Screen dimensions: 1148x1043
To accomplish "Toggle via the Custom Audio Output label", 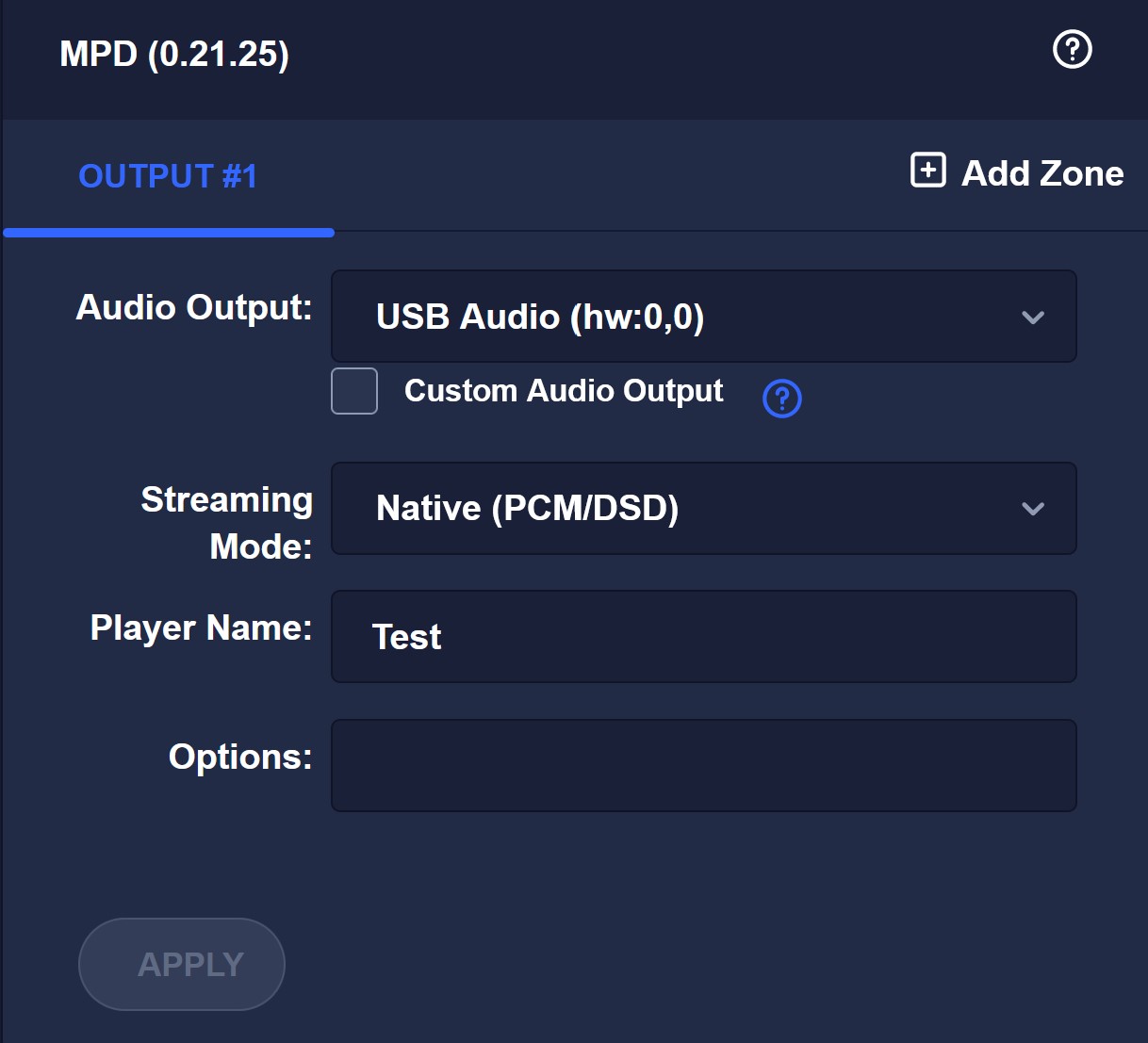I will 564,391.
